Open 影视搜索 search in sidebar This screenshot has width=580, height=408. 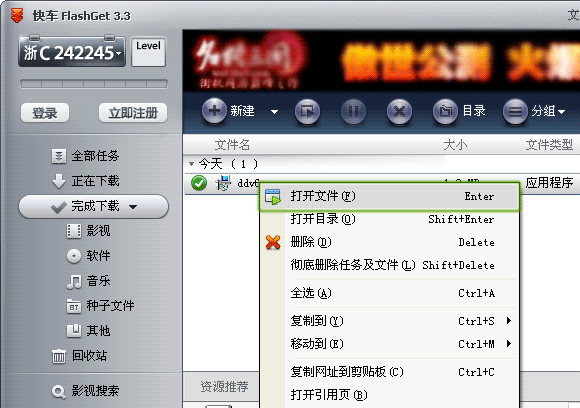(85, 391)
